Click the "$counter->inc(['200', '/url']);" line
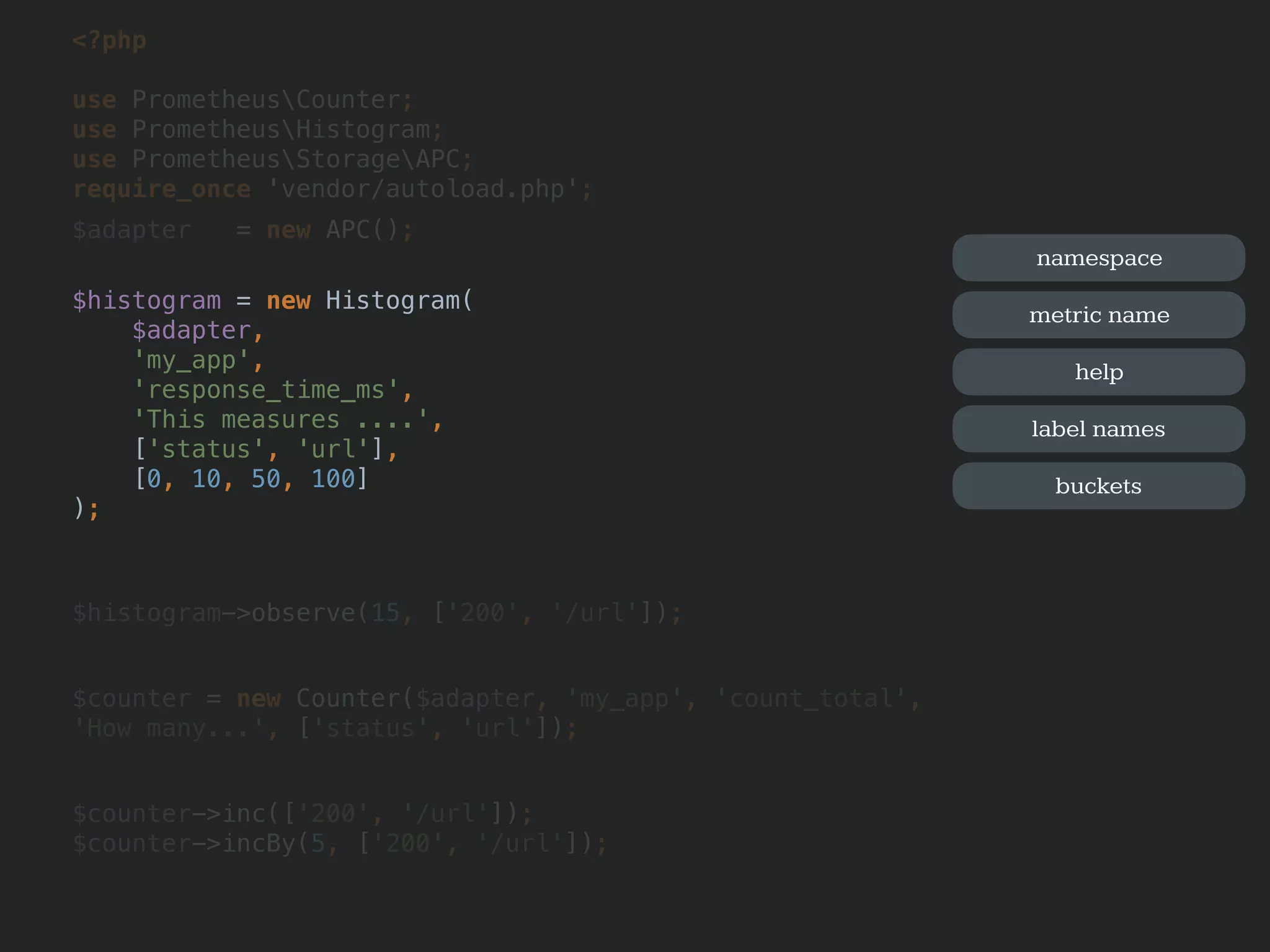Viewport: 1270px width, 952px height. (303, 814)
